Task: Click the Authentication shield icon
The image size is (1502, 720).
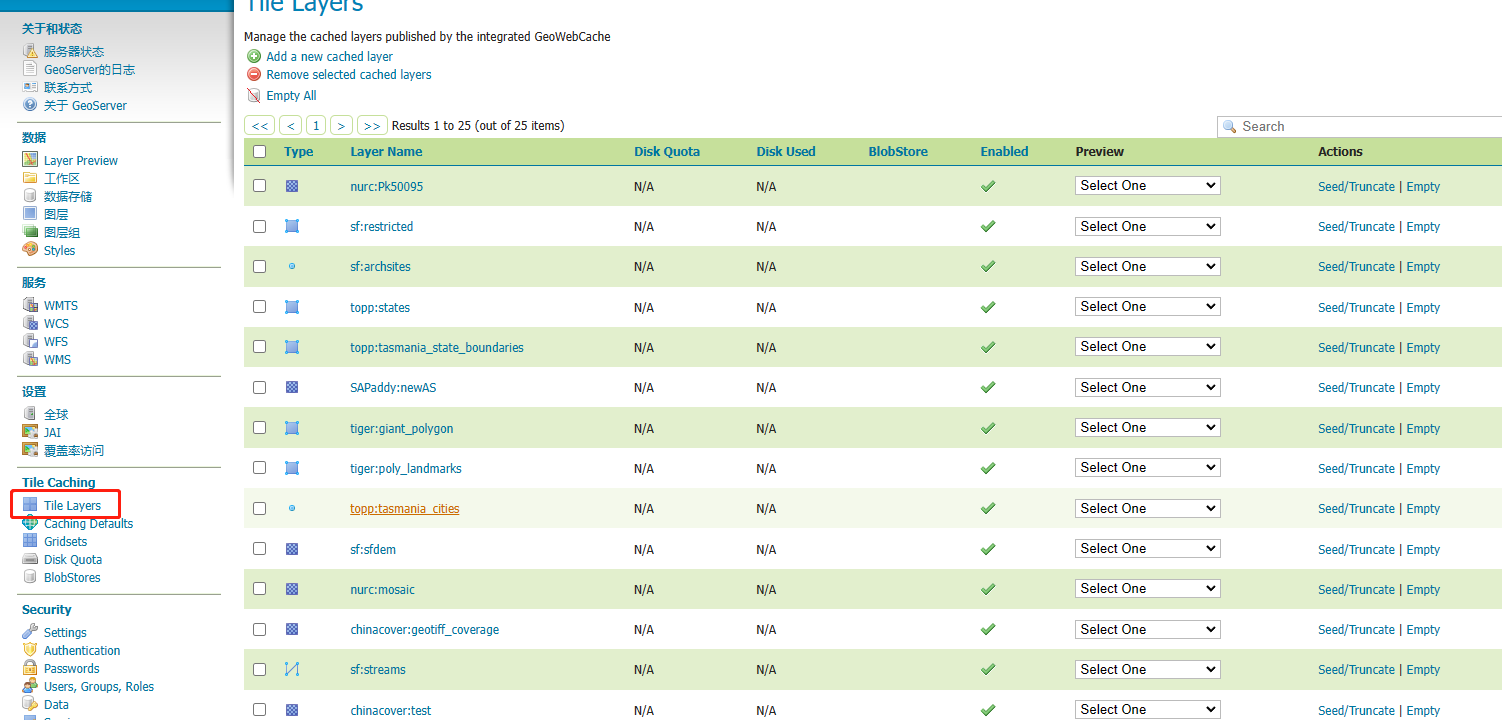Action: [30, 650]
